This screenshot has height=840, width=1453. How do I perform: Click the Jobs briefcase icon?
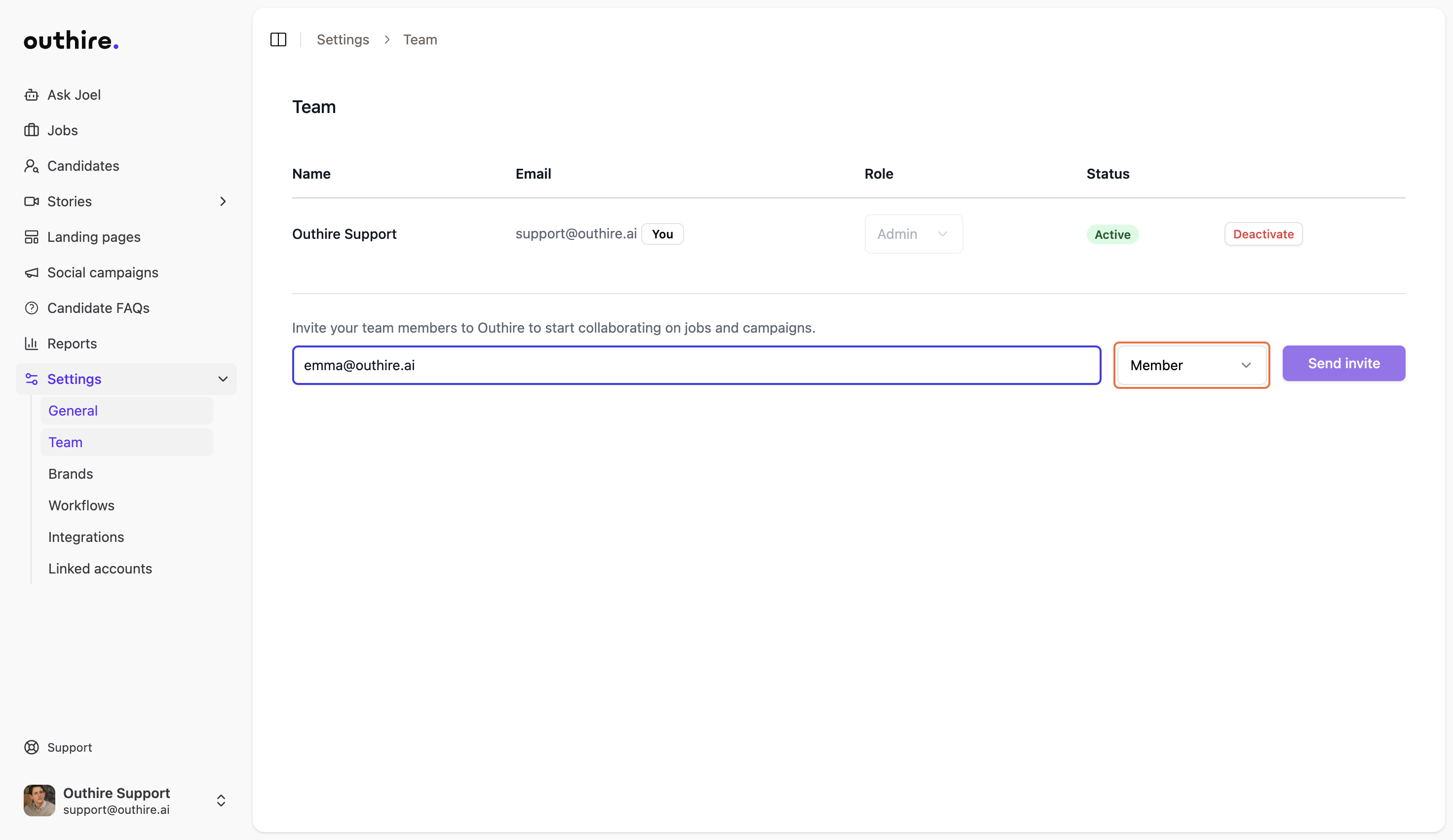(x=31, y=130)
